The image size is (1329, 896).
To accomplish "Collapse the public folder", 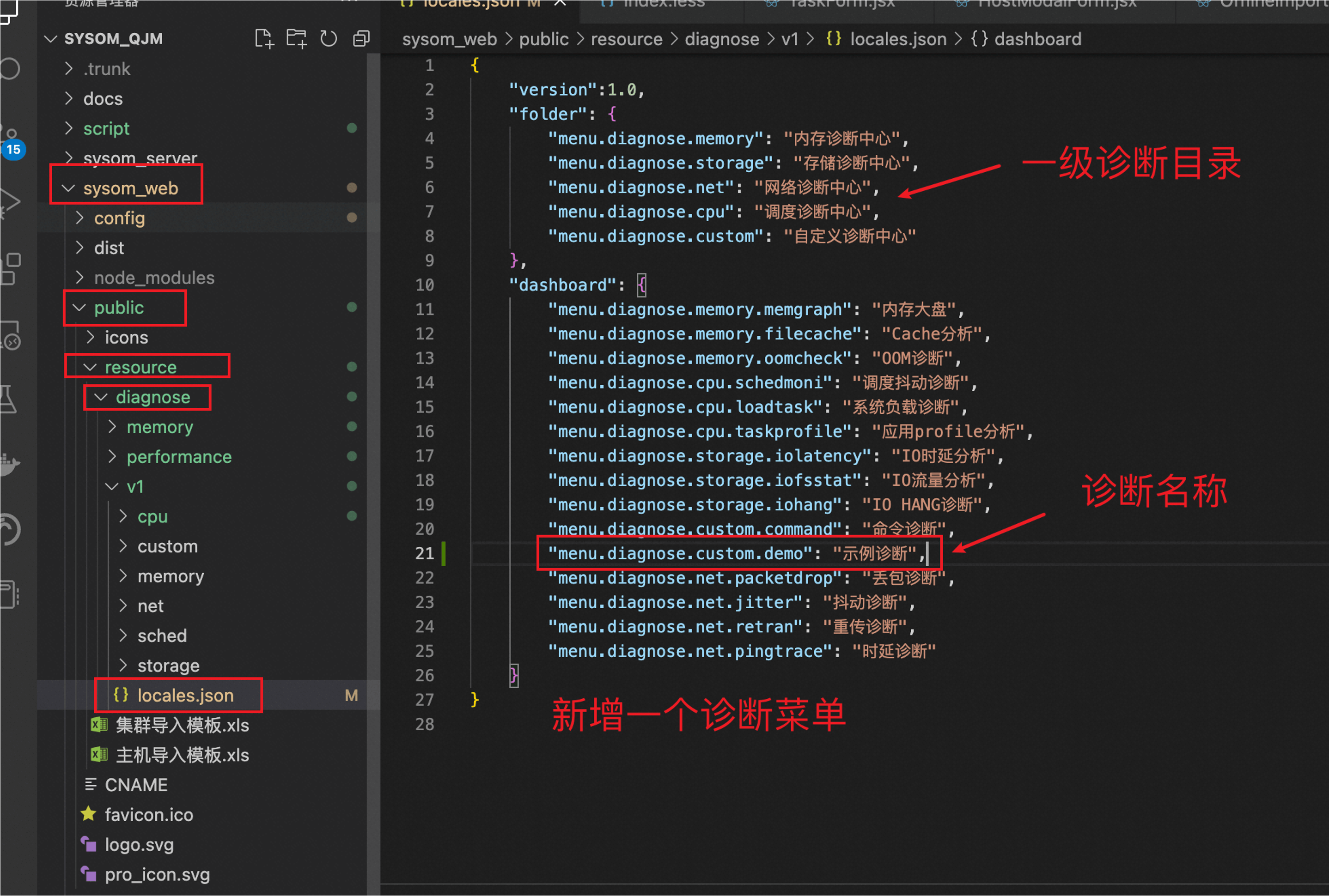I will (79, 308).
